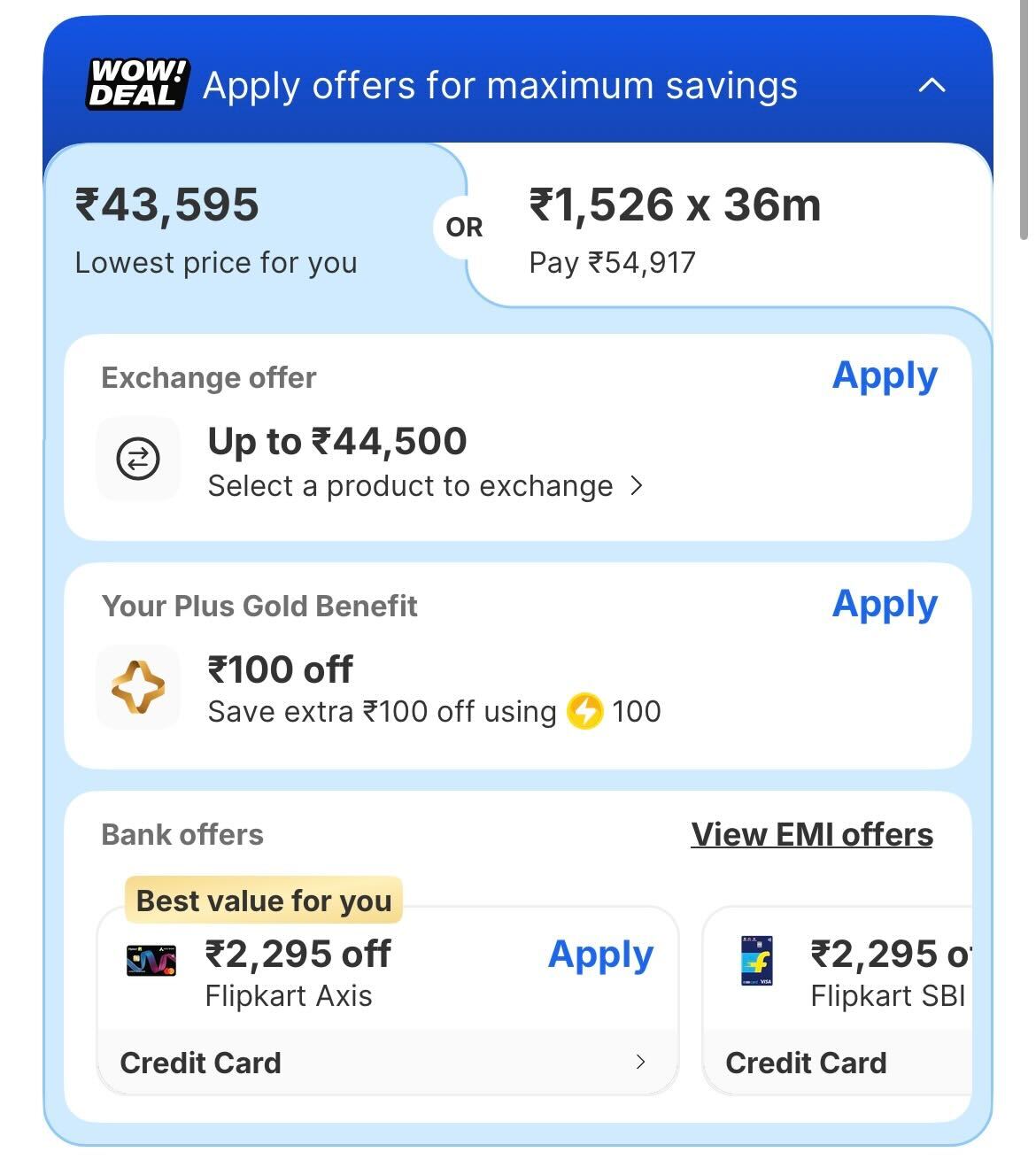Open the View EMI offers link

(811, 834)
